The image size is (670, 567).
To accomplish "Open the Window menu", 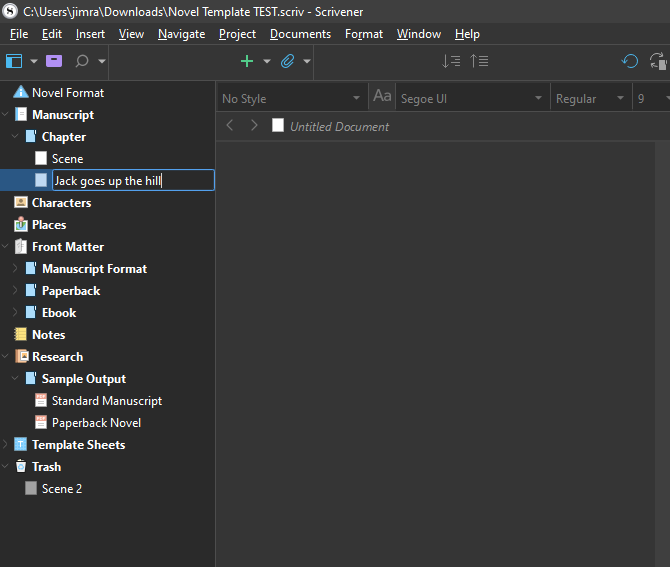I will coord(419,34).
